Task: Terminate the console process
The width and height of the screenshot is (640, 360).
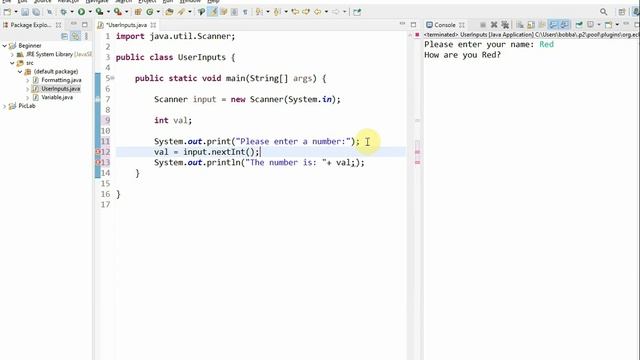Action: [x=482, y=25]
